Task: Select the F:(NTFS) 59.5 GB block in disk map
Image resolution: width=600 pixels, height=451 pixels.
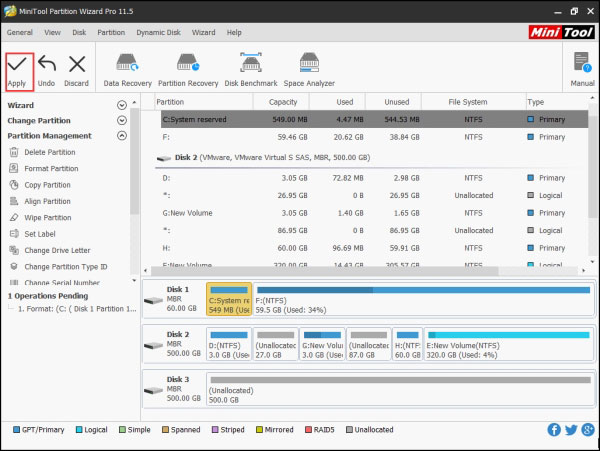Action: click(423, 299)
